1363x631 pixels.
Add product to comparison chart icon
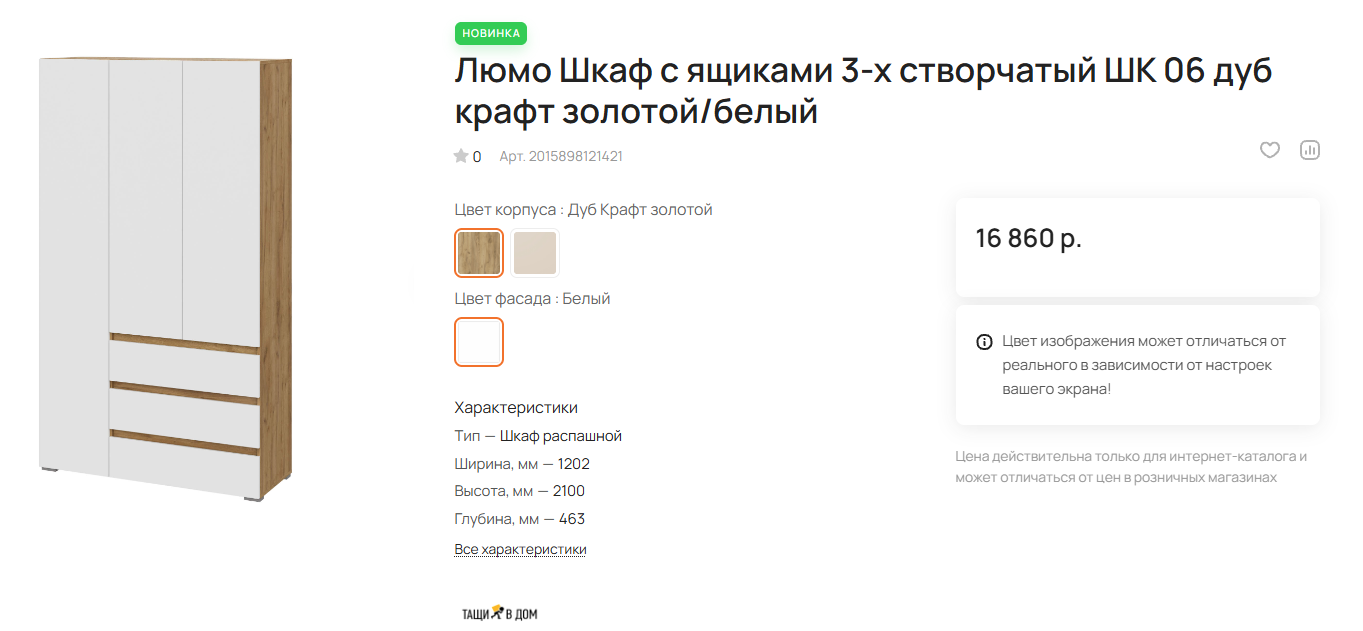[x=1309, y=150]
